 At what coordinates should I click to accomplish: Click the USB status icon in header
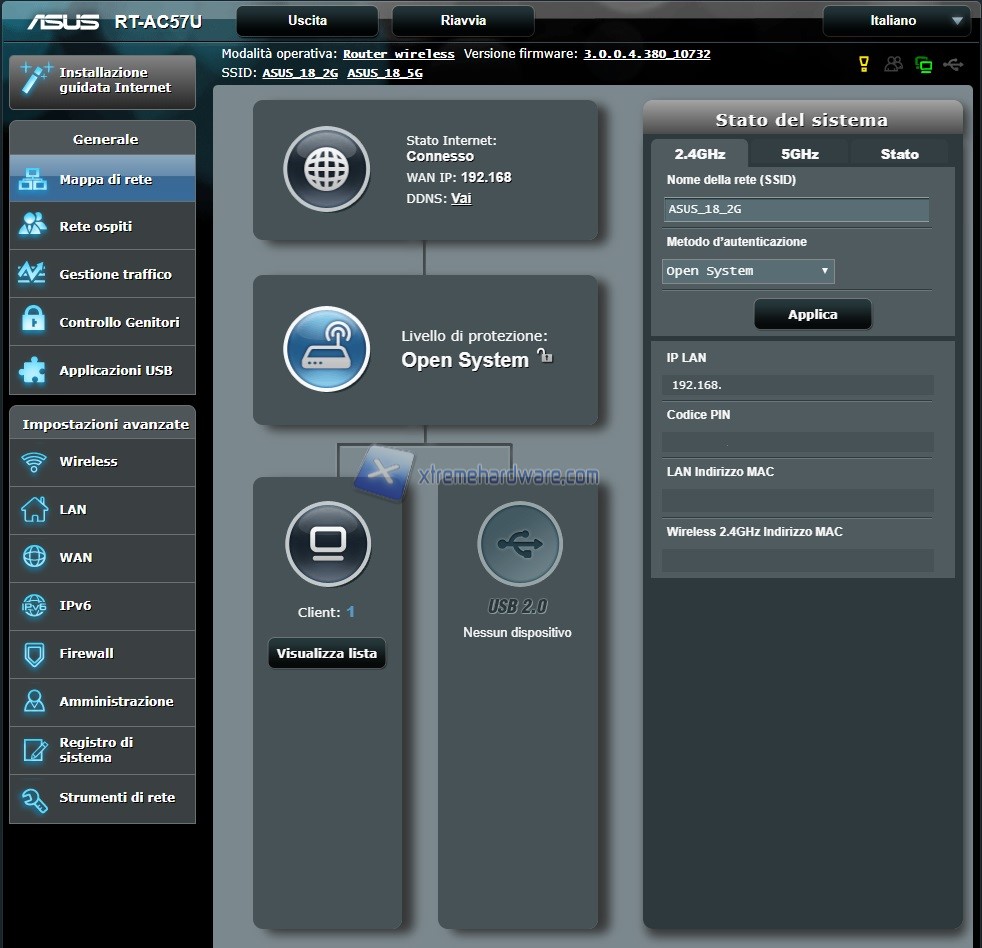(x=954, y=64)
